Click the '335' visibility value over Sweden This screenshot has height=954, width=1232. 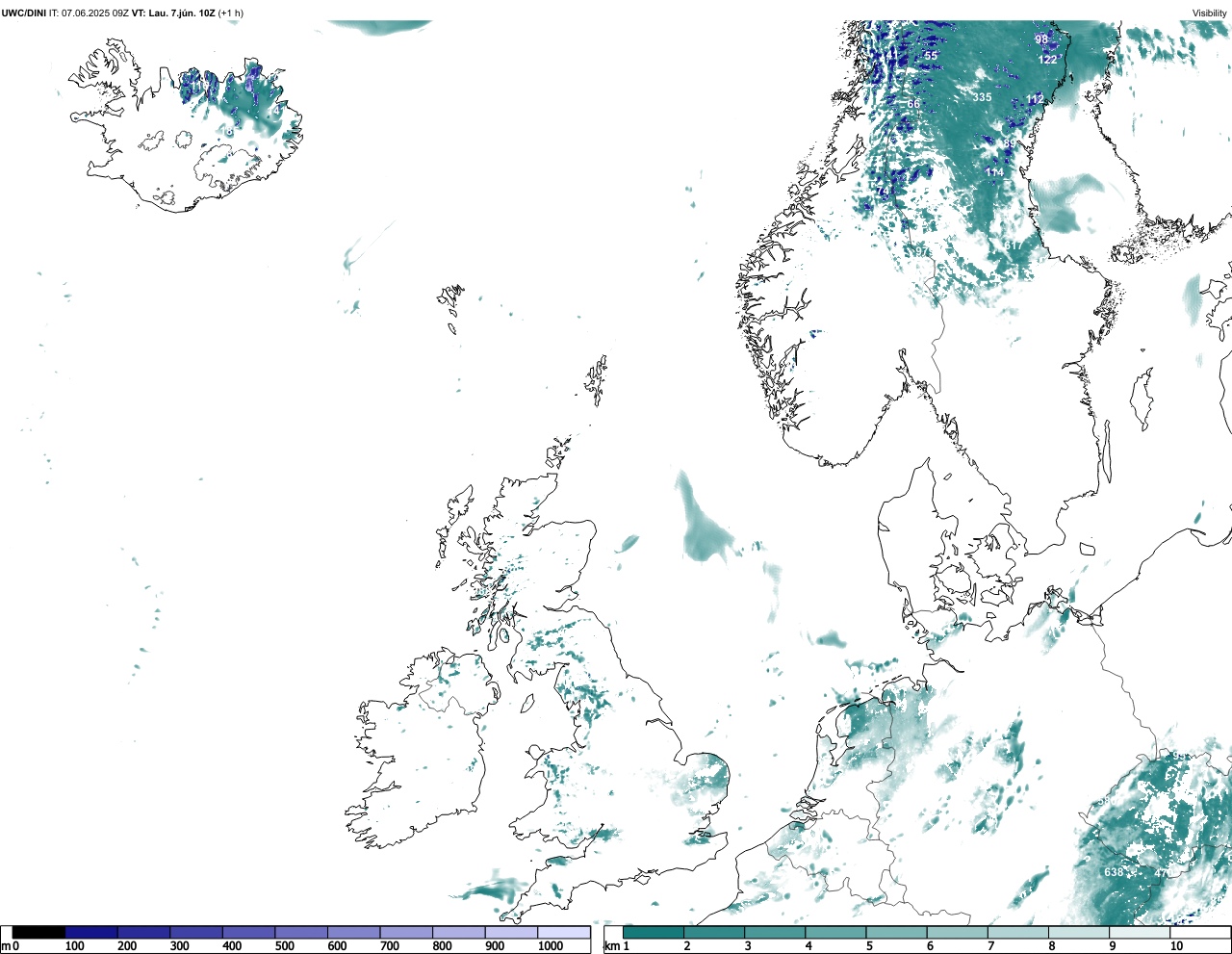[982, 97]
